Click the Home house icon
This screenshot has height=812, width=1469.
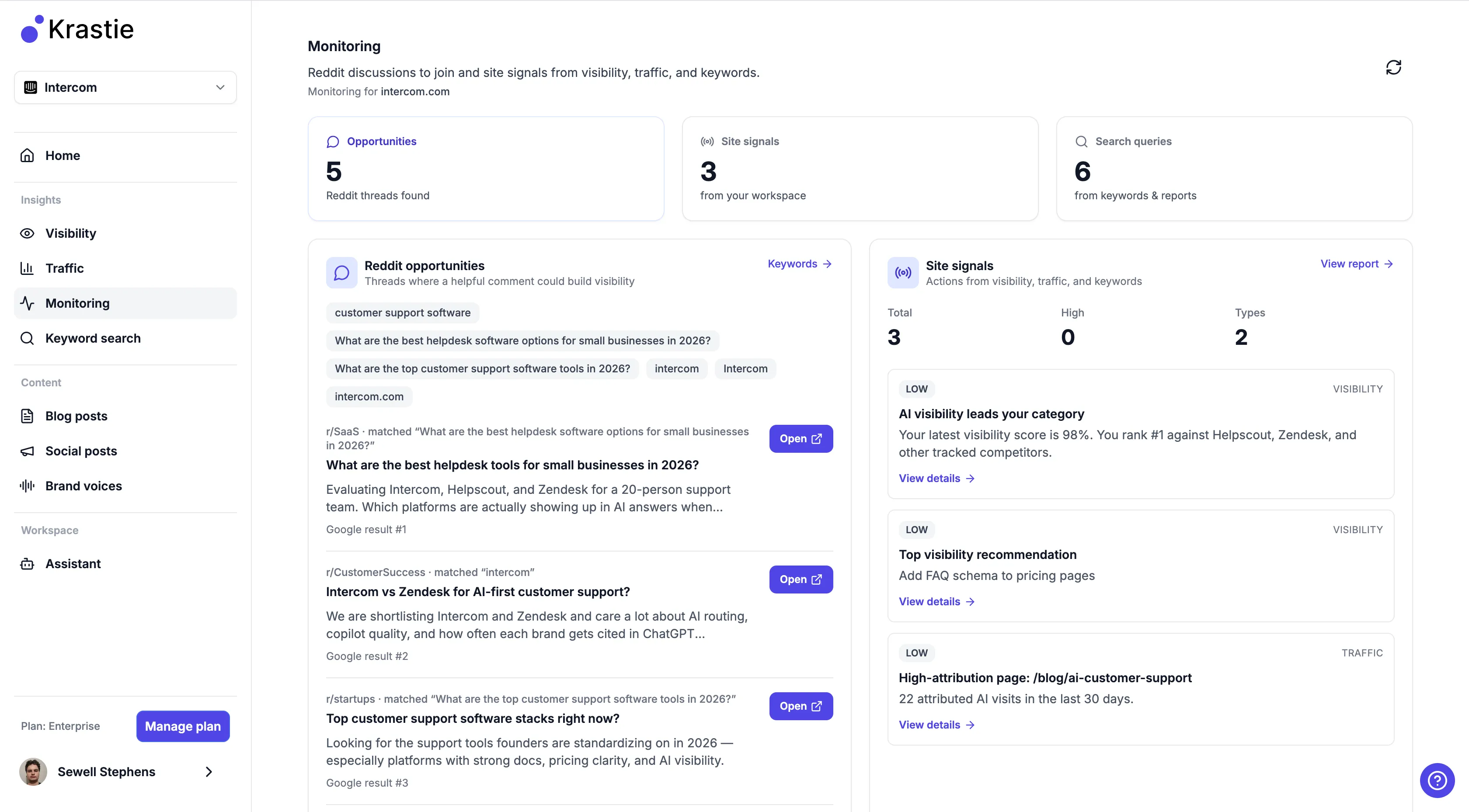pyautogui.click(x=28, y=156)
